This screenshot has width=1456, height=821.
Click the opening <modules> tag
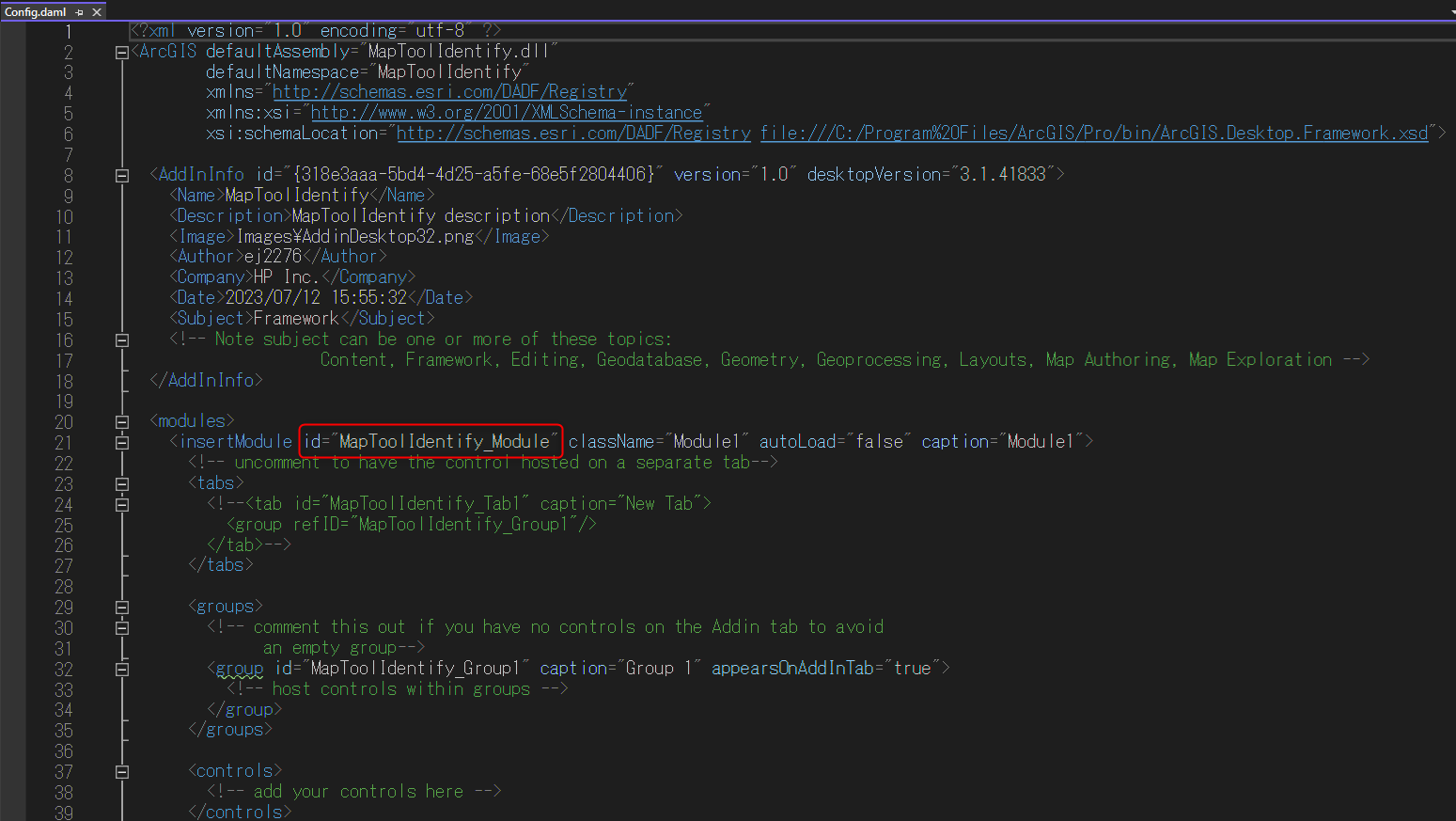coord(192,421)
